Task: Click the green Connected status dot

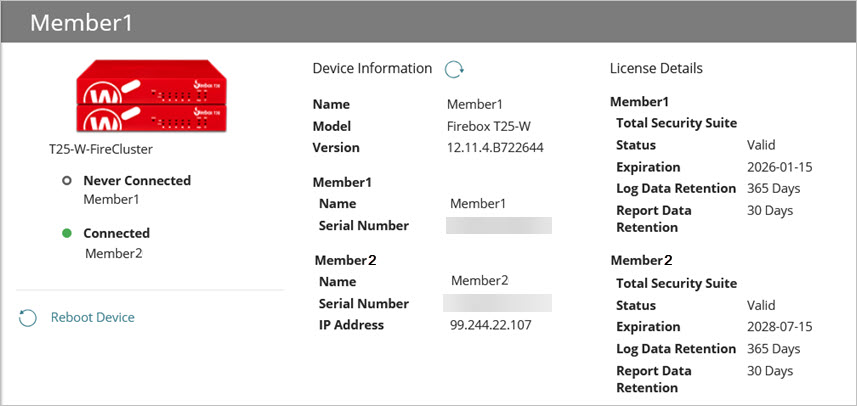Action: (x=66, y=233)
